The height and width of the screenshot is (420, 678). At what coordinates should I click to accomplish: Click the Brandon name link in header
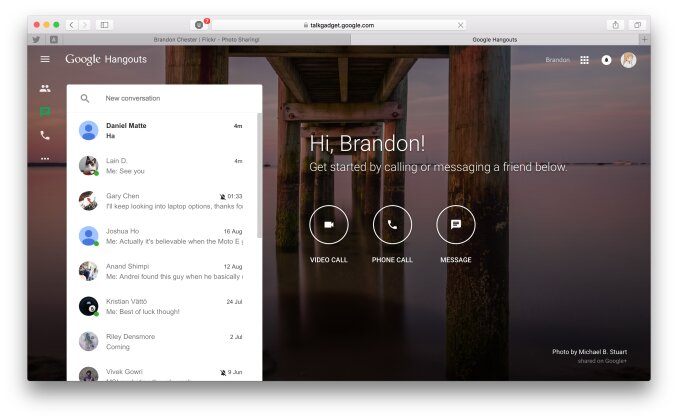click(557, 60)
